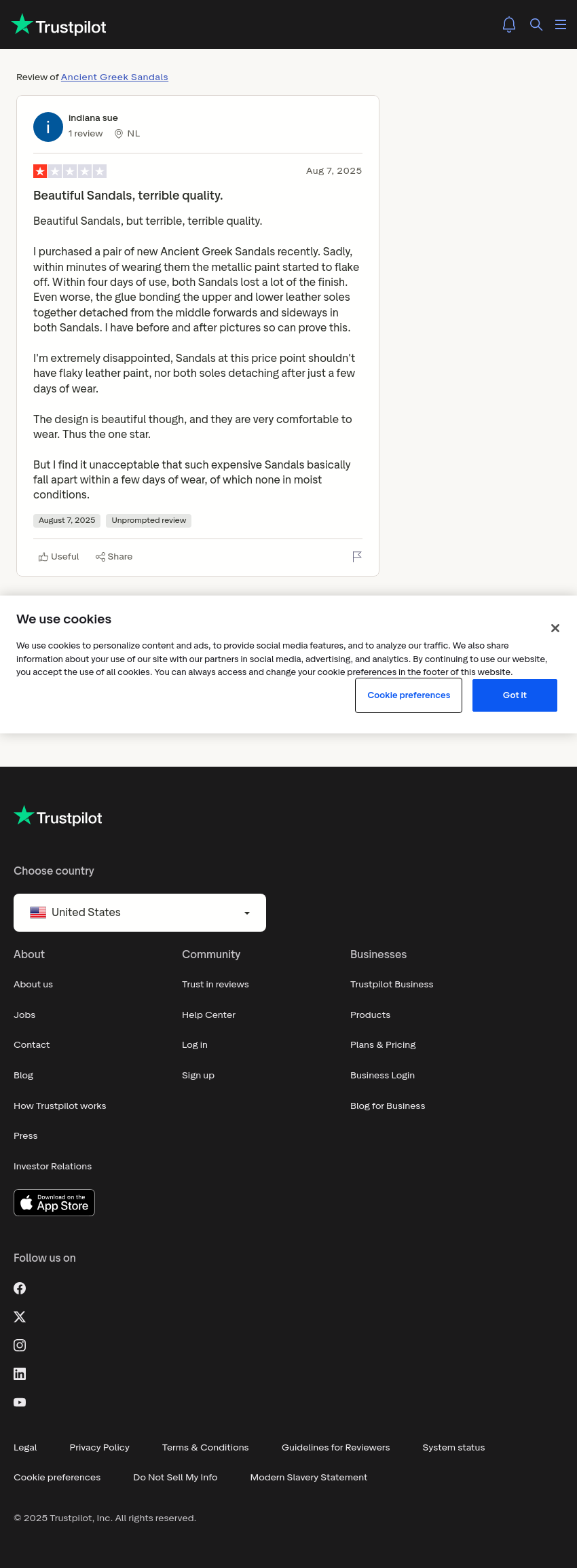This screenshot has height=1568, width=577.
Task: Open How Trustpilot works link
Action: coord(60,1106)
